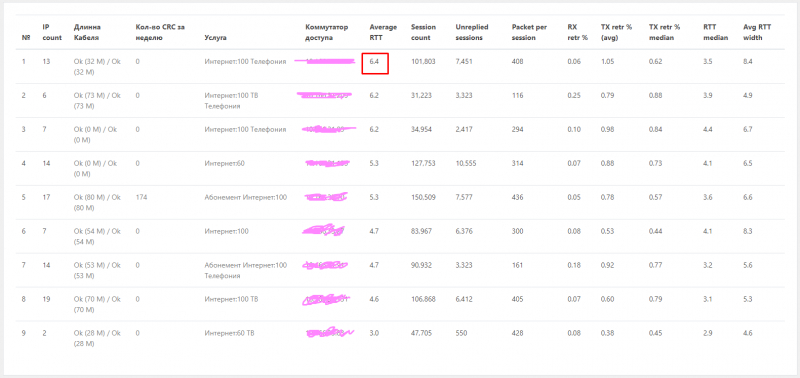Viewport: 800px width, 378px height.
Task: Sort by the IP count column header
Action: point(52,32)
